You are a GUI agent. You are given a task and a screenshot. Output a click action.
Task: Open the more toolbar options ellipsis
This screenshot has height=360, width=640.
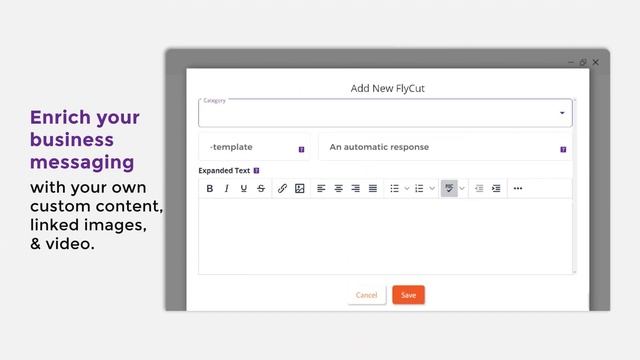[x=518, y=188]
